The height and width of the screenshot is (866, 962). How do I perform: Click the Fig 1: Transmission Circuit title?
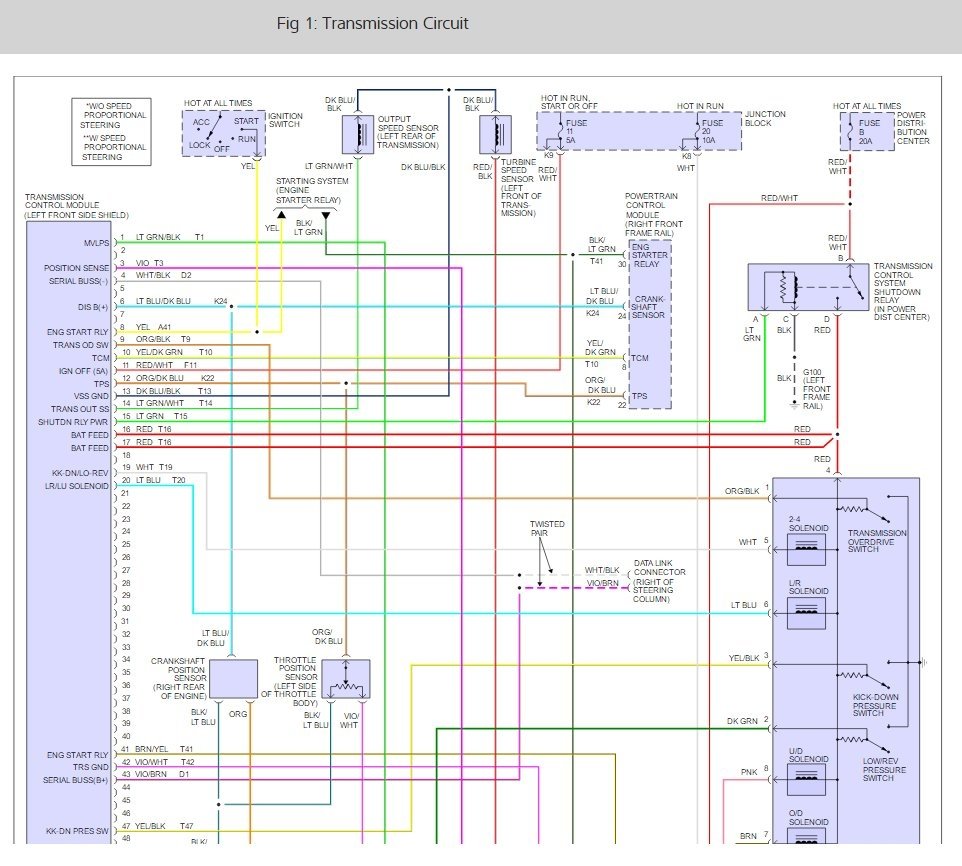click(372, 23)
